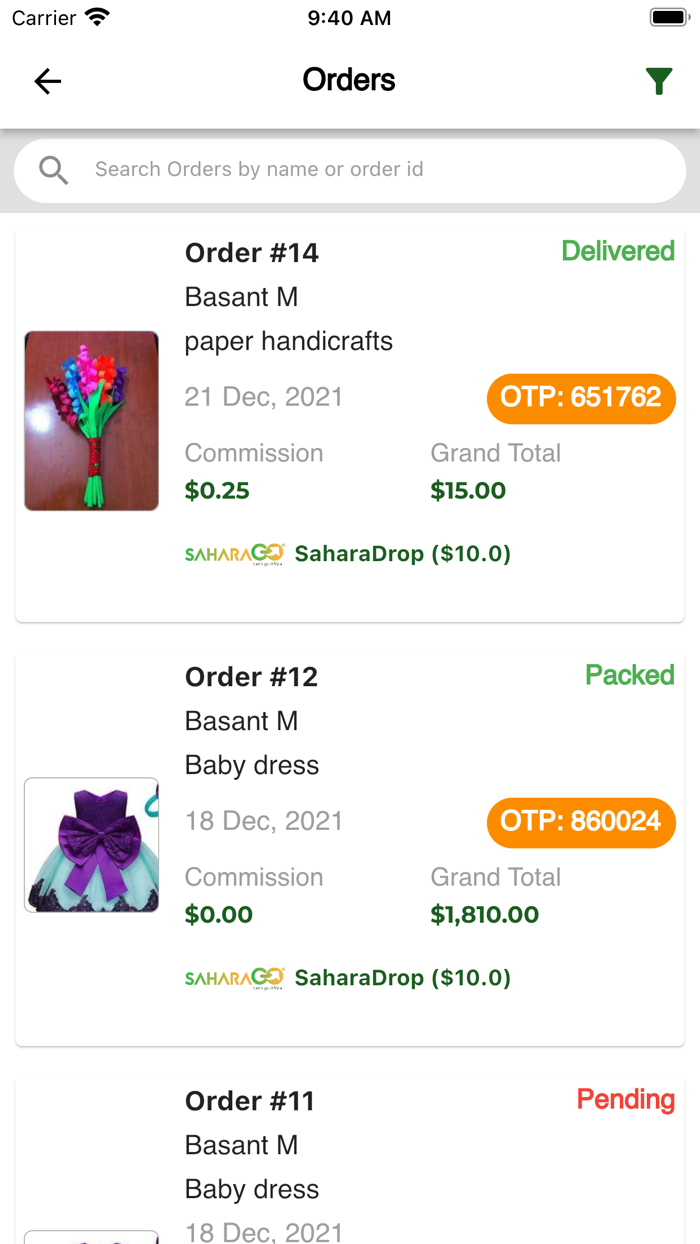This screenshot has height=1244, width=700.
Task: Tap SaharaGo logo on Order #12
Action: coord(235,978)
